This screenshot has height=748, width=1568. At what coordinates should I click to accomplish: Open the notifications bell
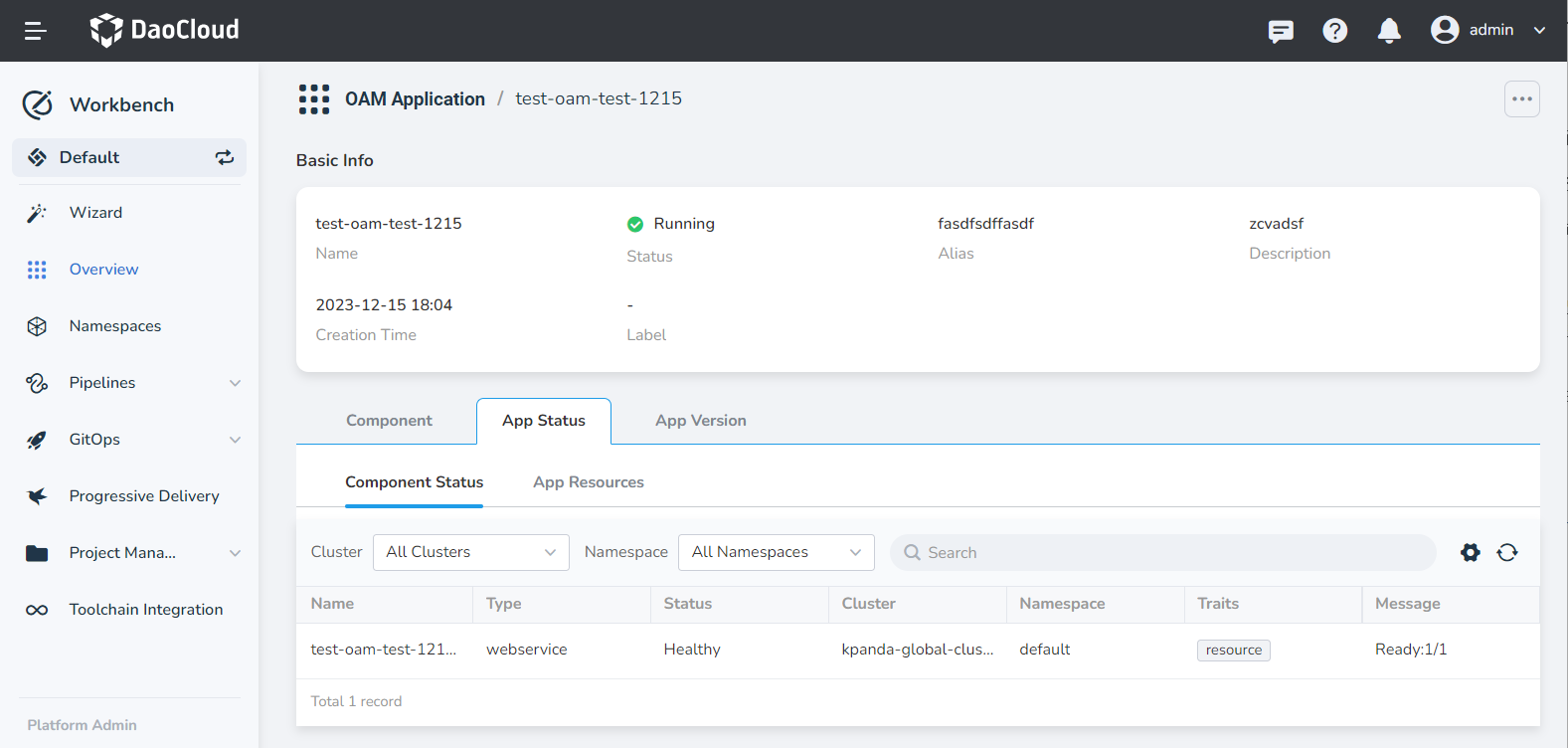coord(1389,31)
